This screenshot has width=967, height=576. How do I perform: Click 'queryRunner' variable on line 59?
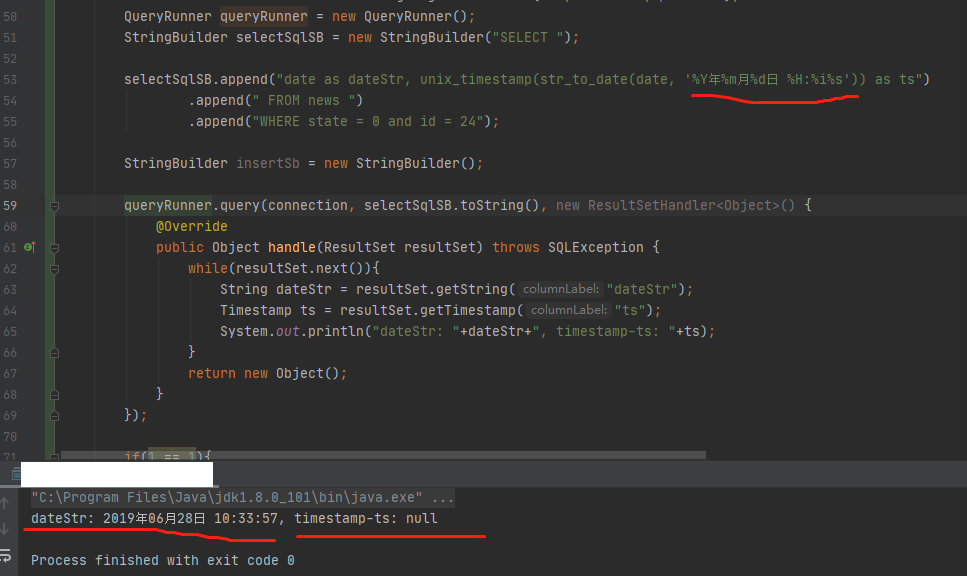[x=168, y=205]
